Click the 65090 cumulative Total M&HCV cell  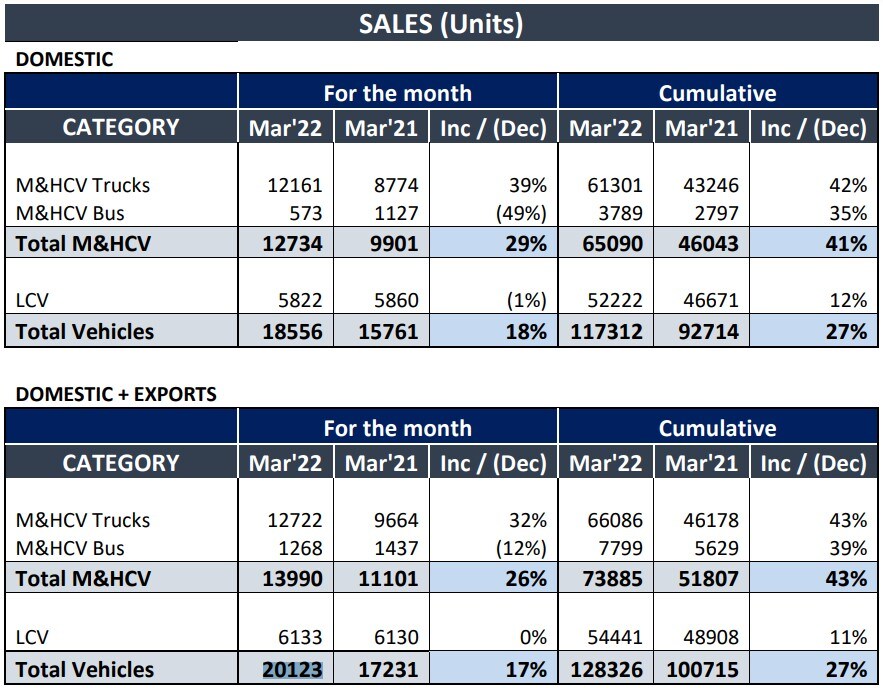click(x=609, y=242)
